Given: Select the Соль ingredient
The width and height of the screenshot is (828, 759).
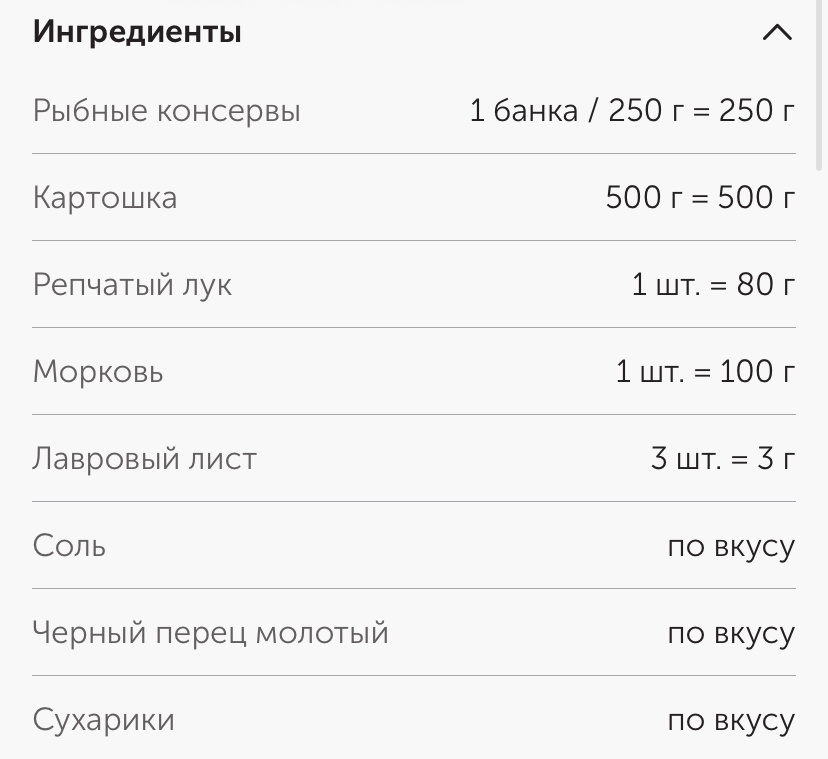Looking at the screenshot, I should click(68, 545).
